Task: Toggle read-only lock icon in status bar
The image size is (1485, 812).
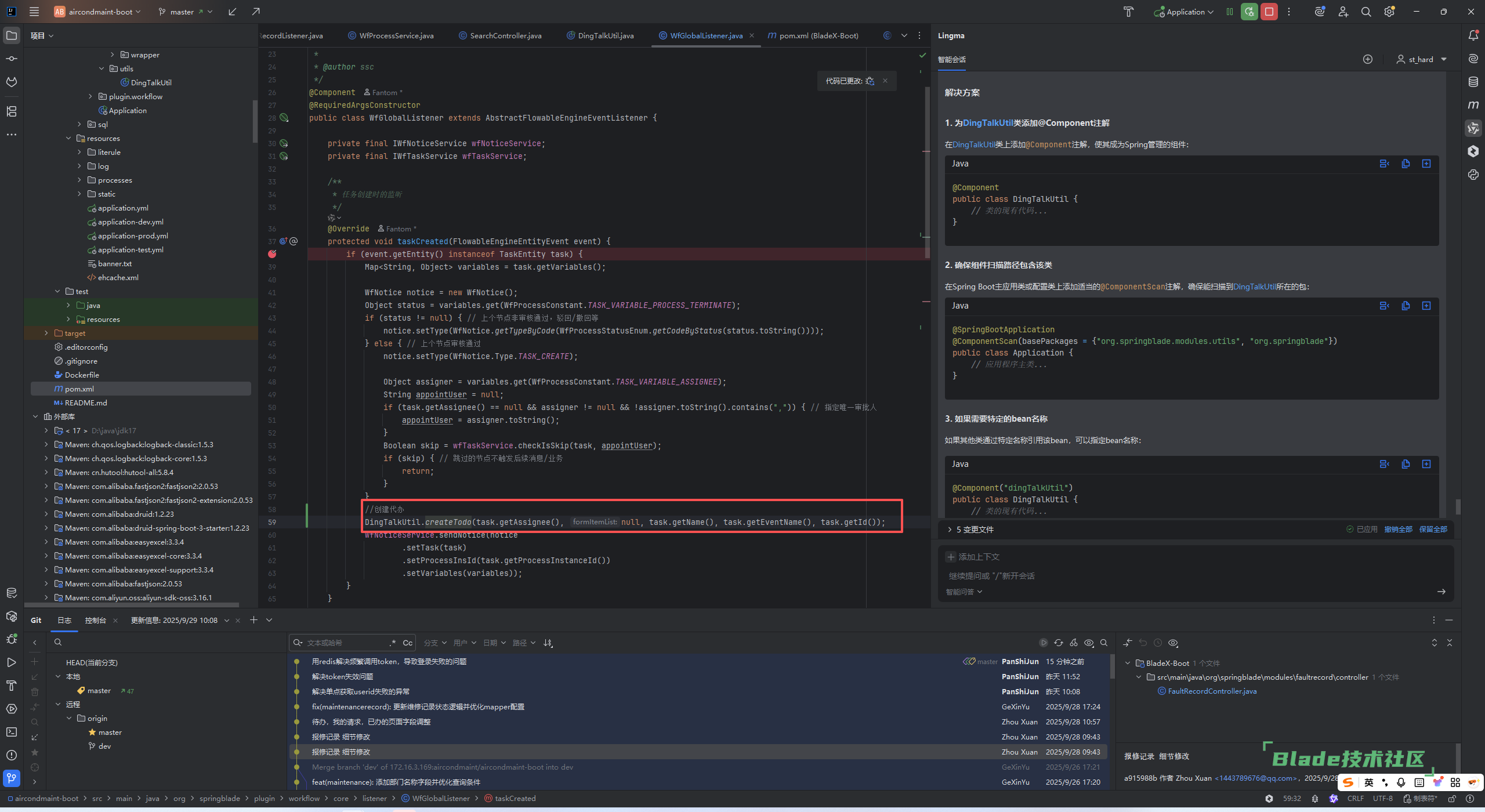Action: tap(1452, 799)
